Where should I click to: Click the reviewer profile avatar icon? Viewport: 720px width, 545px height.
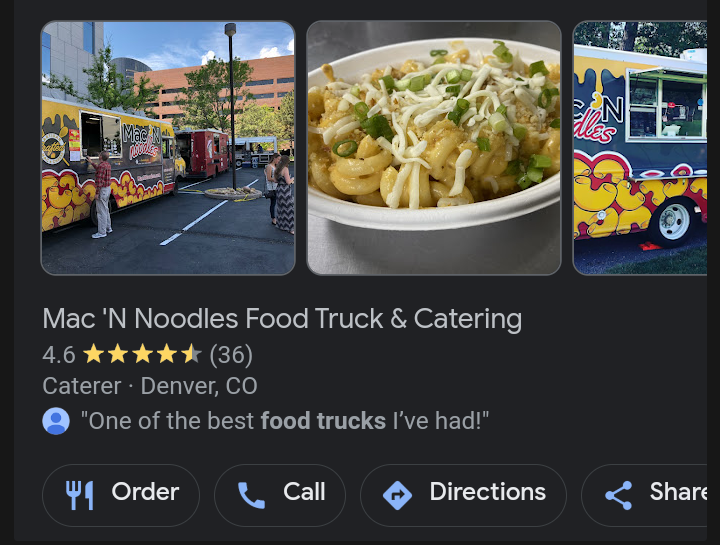(x=56, y=421)
